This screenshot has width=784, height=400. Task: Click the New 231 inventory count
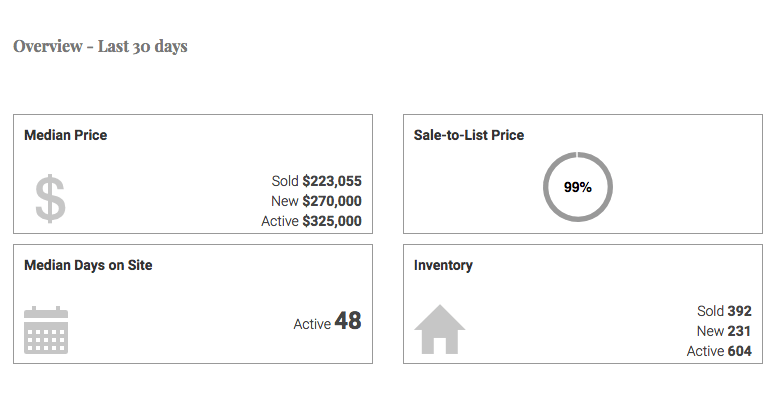click(x=724, y=331)
